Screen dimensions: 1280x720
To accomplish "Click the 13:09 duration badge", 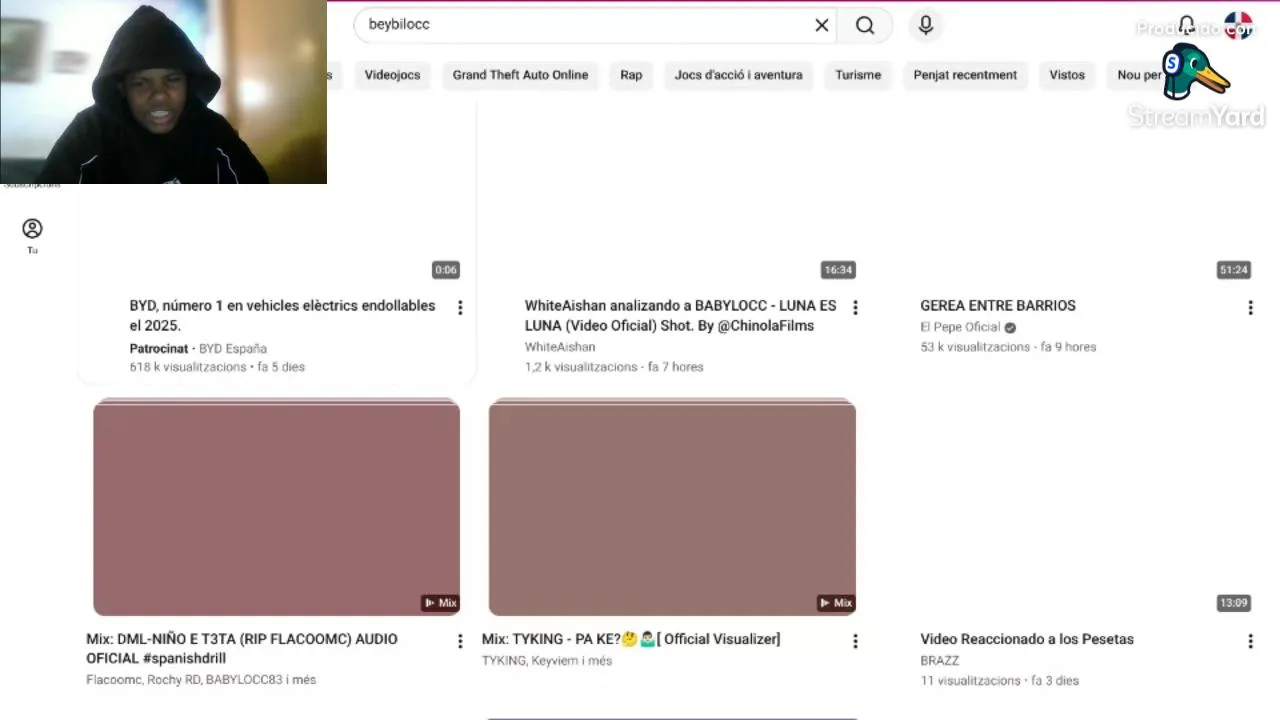I will point(1234,603).
